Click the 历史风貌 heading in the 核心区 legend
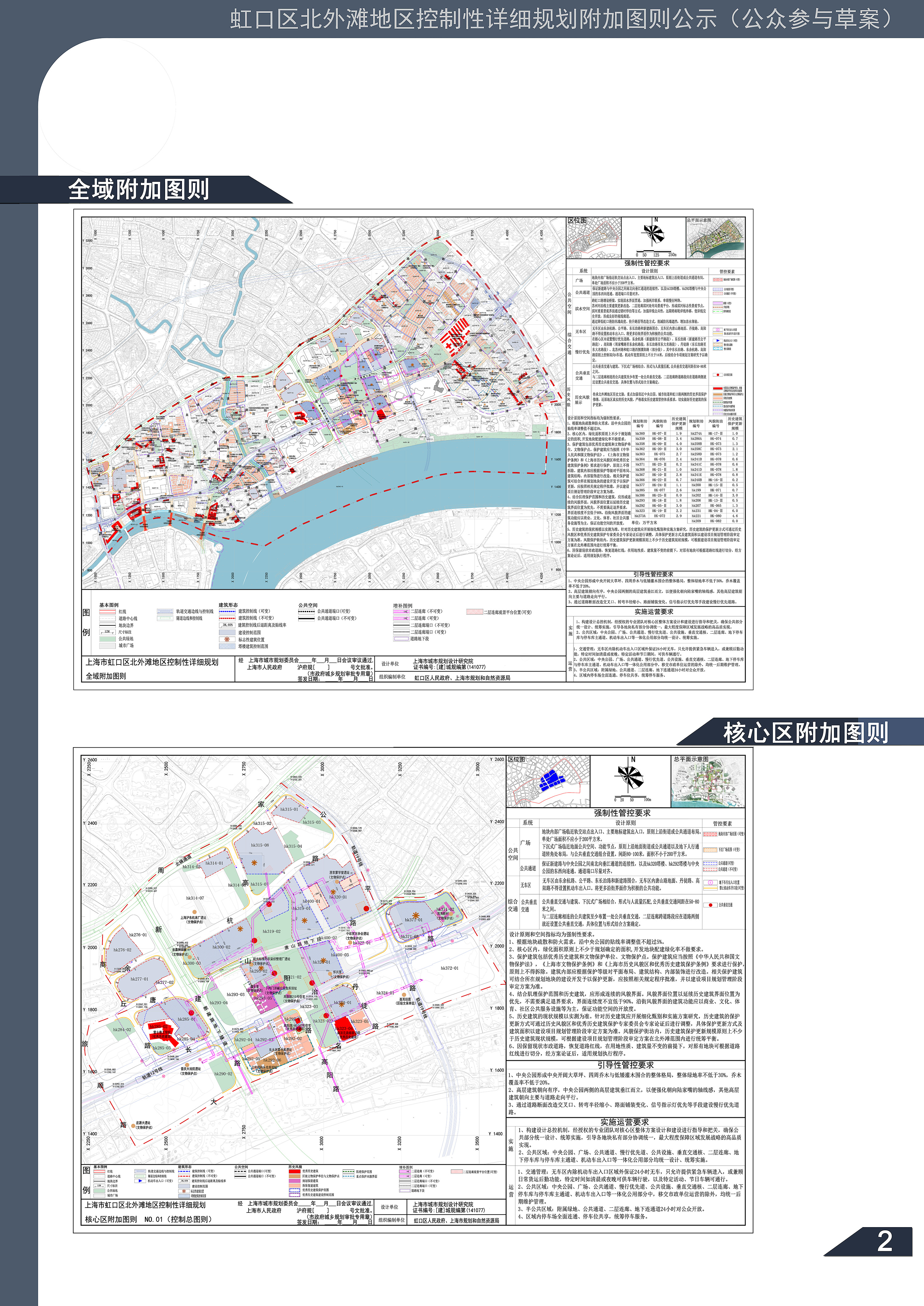This screenshot has width=924, height=1306. 295,1167
